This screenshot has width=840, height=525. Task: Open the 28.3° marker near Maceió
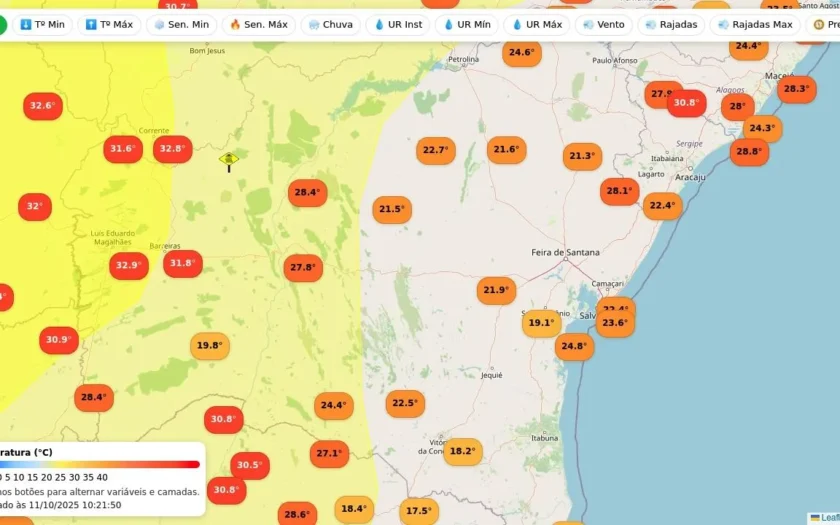797,89
